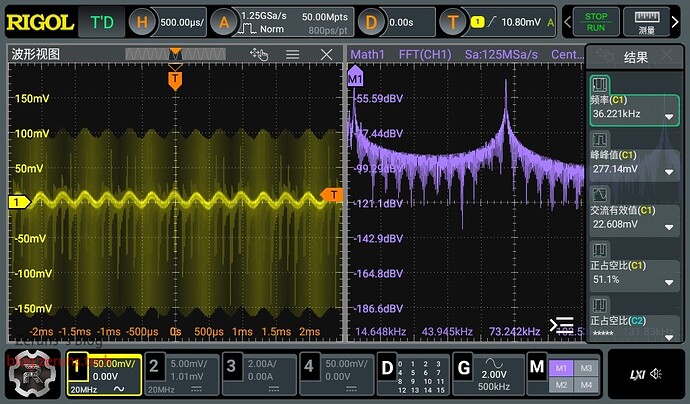The width and height of the screenshot is (690, 404).
Task: Expand the 交流有效值 AC RMS dropdown
Action: coord(669,226)
